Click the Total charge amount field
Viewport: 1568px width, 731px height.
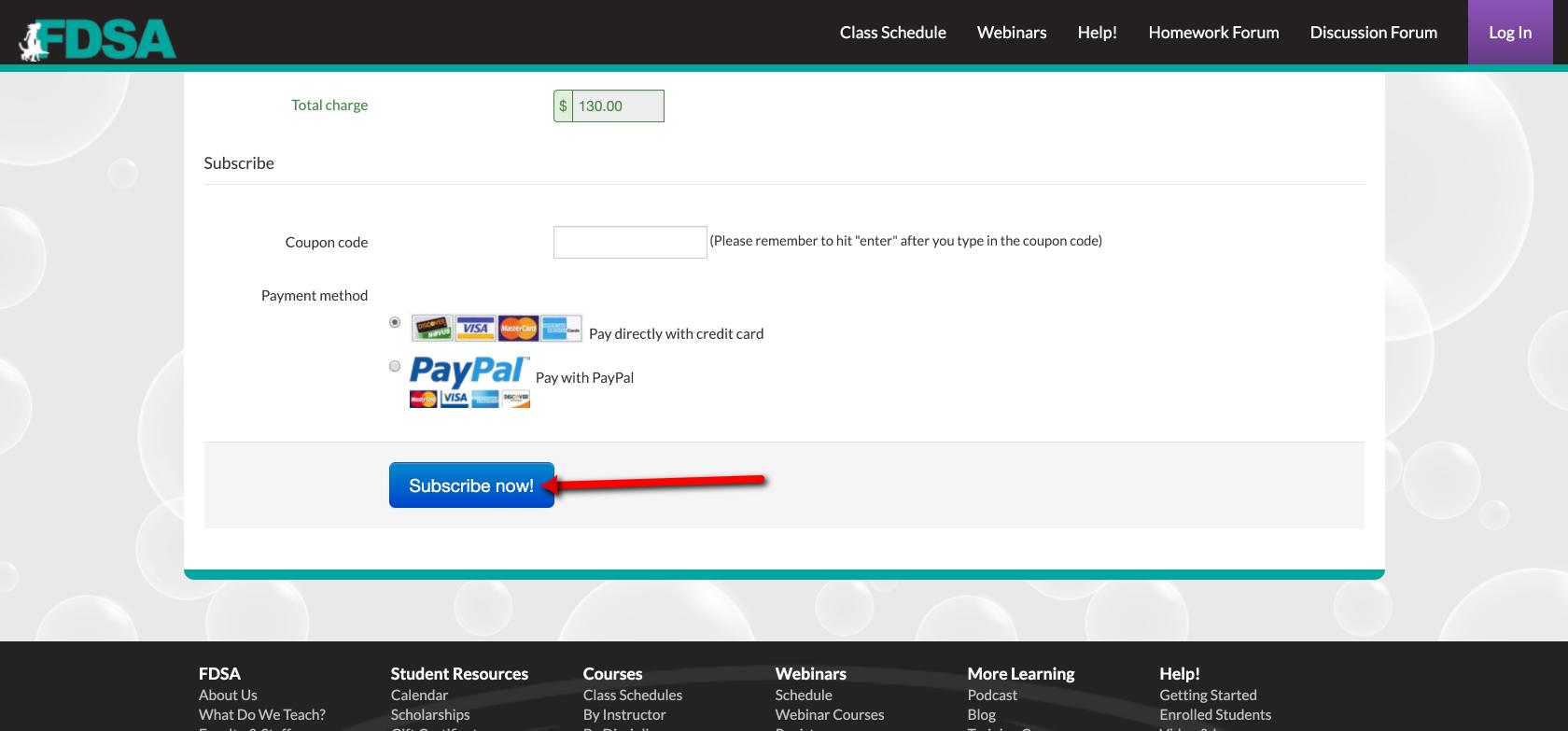tap(617, 106)
